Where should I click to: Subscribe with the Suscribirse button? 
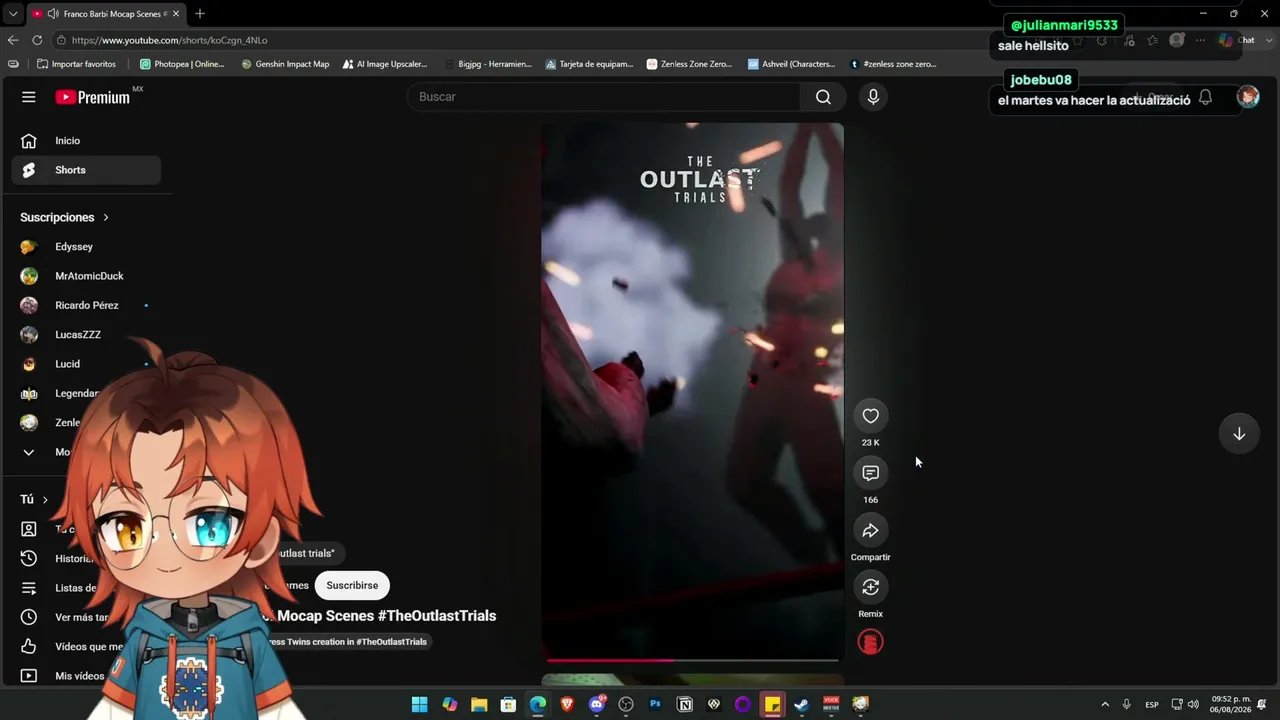tap(352, 585)
